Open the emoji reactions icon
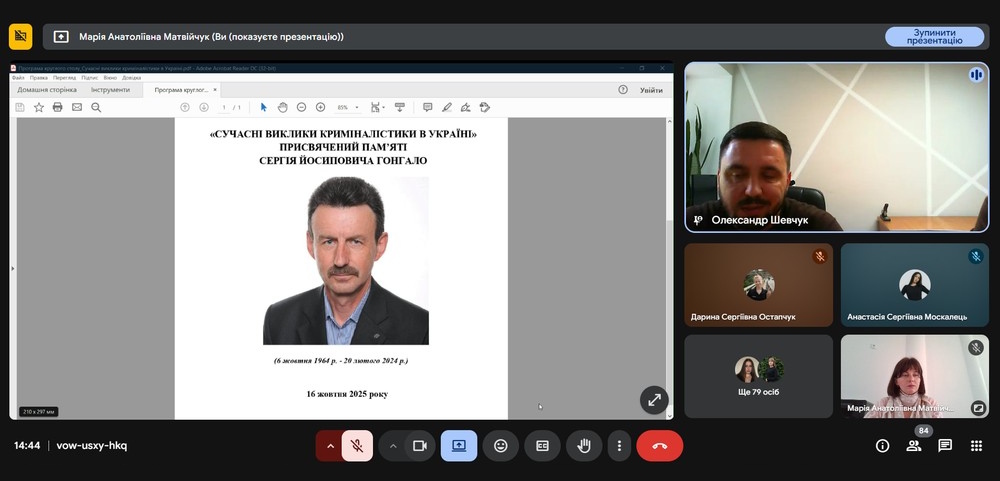Viewport: 1000px width, 481px height. coord(500,446)
